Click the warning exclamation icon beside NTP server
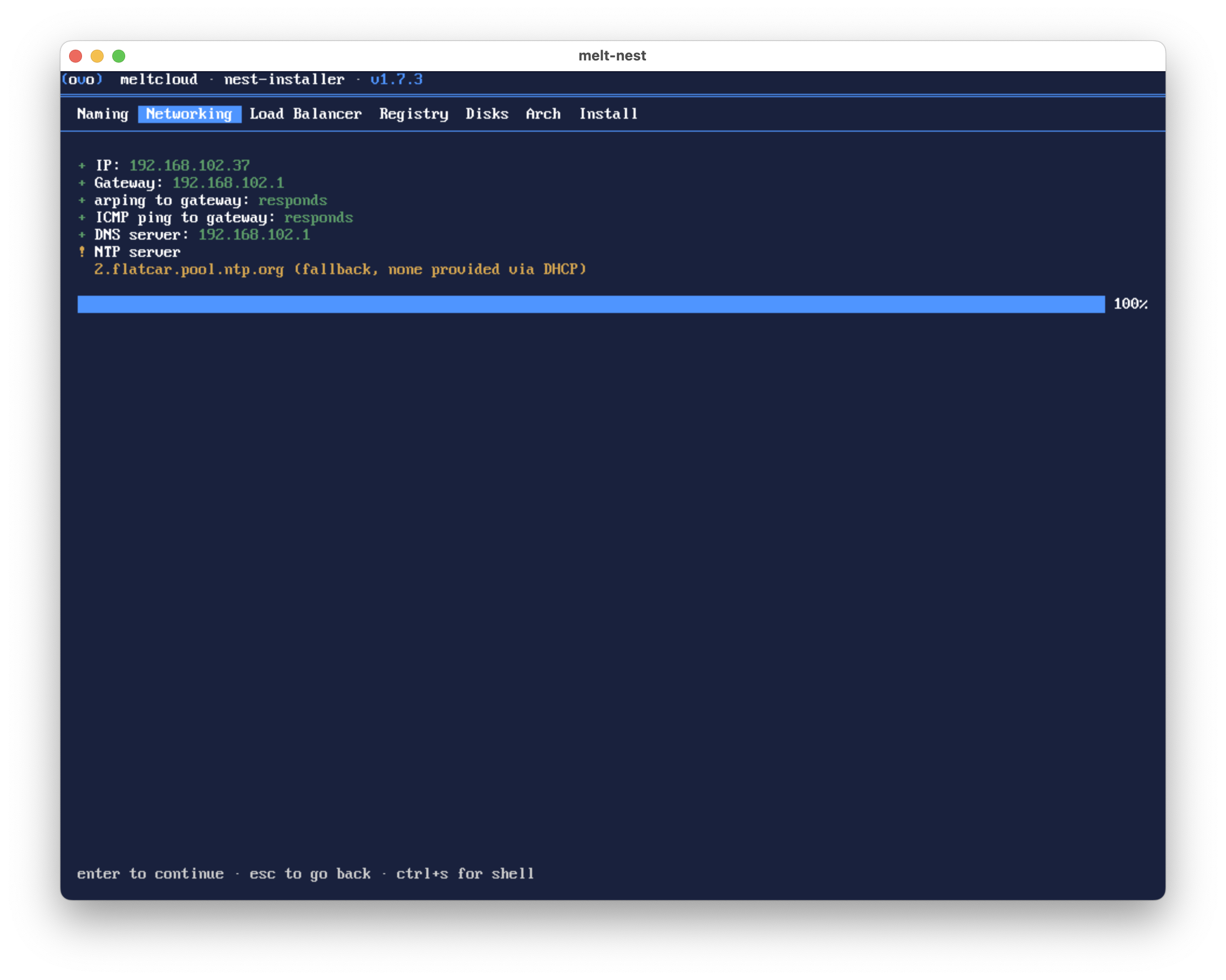 click(82, 251)
